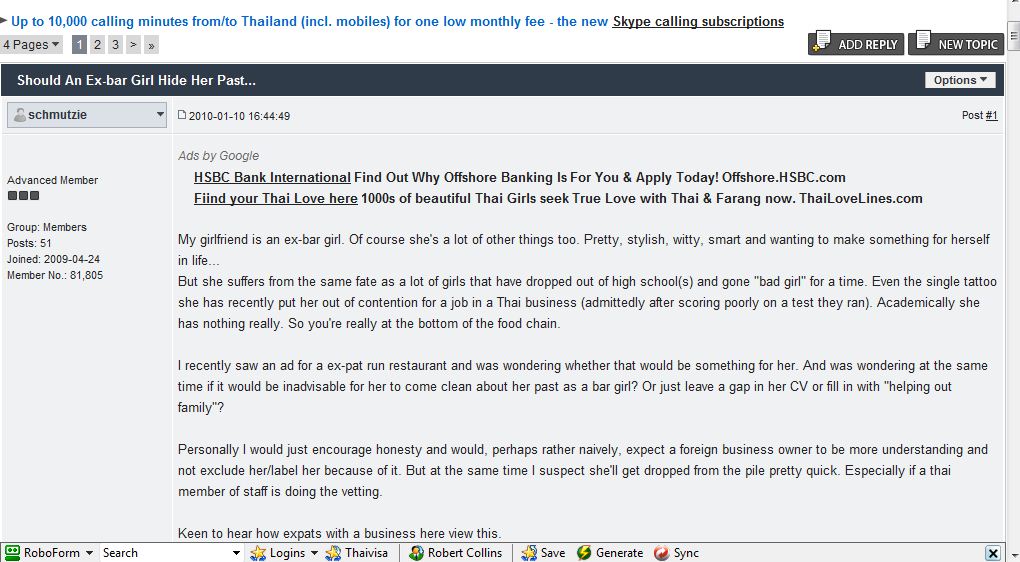Go to page 3 of the topic
Screen dimensions: 1020x562
tap(115, 44)
